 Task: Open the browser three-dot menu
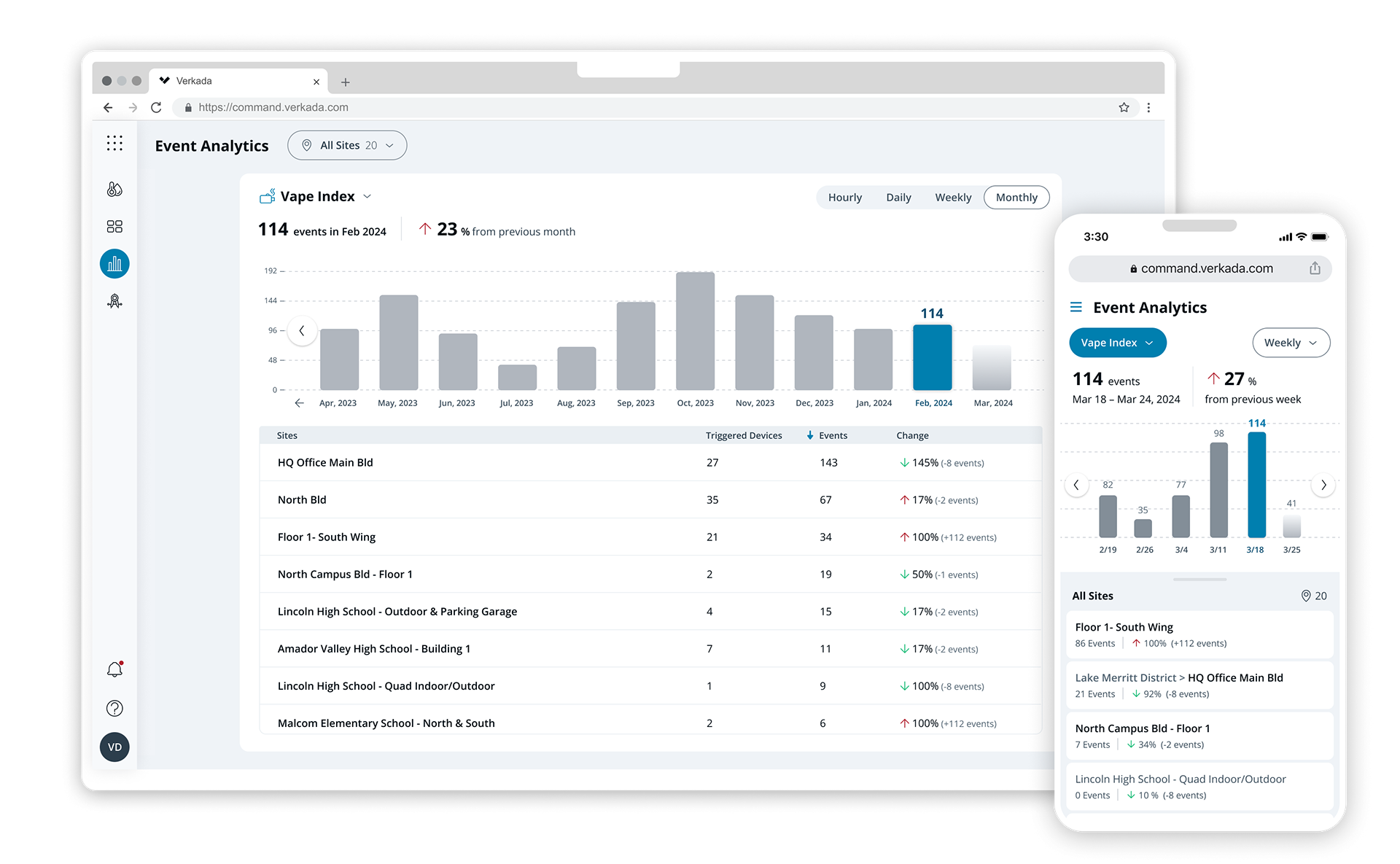coord(1148,107)
